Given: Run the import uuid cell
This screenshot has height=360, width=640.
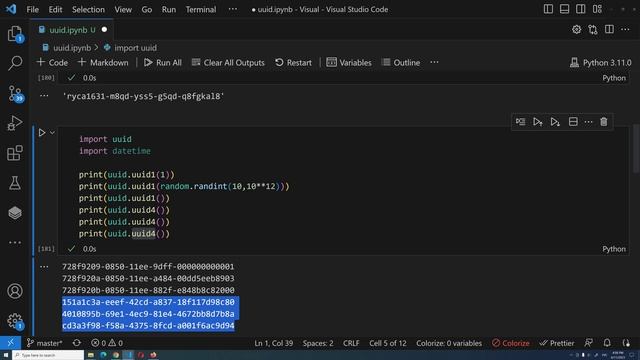Looking at the screenshot, I should point(42,133).
